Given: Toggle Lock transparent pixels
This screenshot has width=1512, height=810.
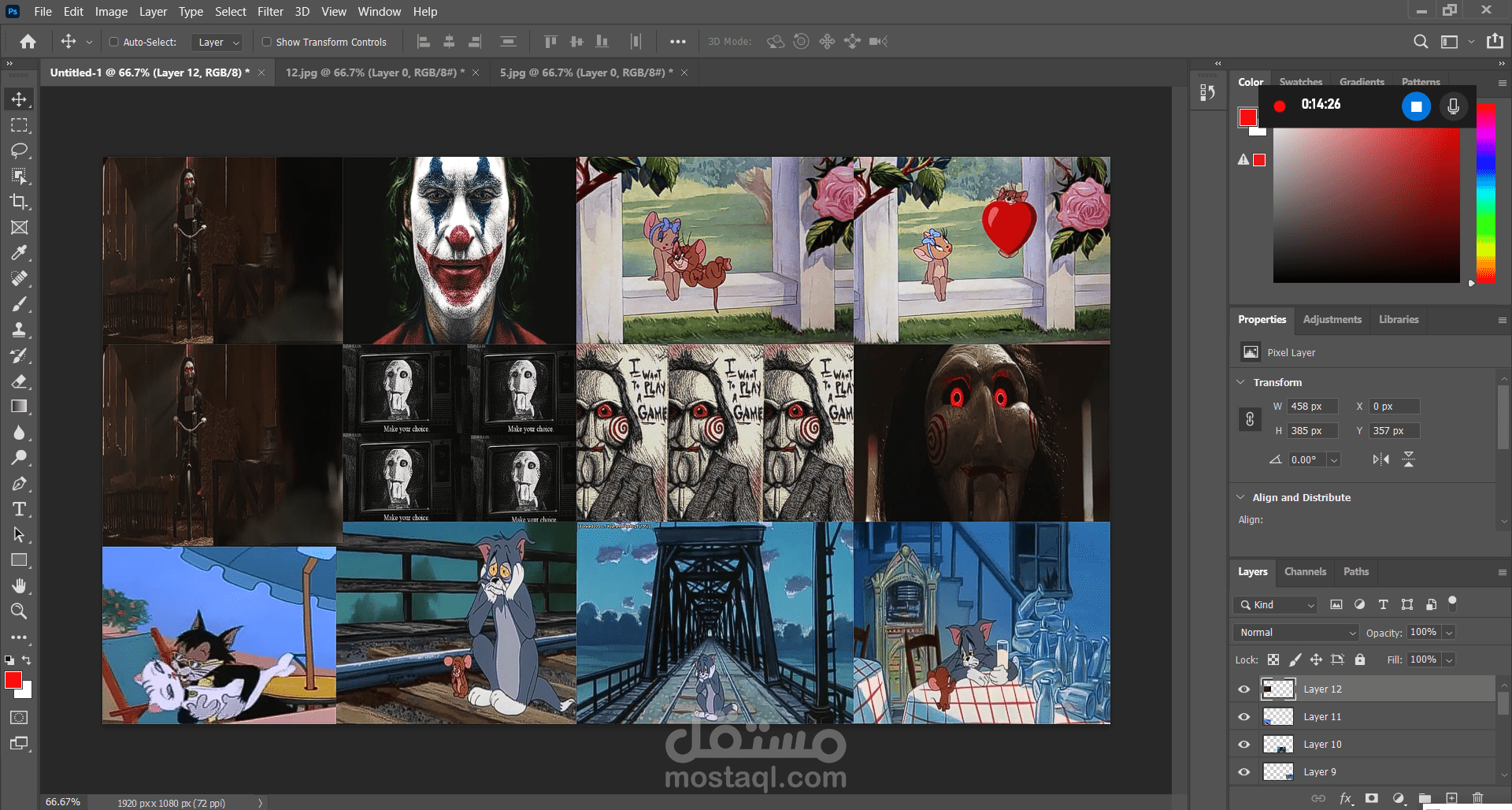Looking at the screenshot, I should 1273,660.
